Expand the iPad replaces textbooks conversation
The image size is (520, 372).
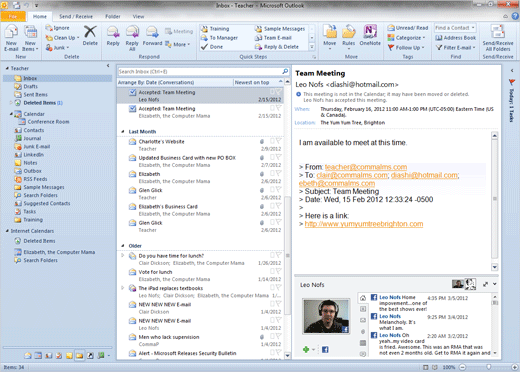click(122, 288)
